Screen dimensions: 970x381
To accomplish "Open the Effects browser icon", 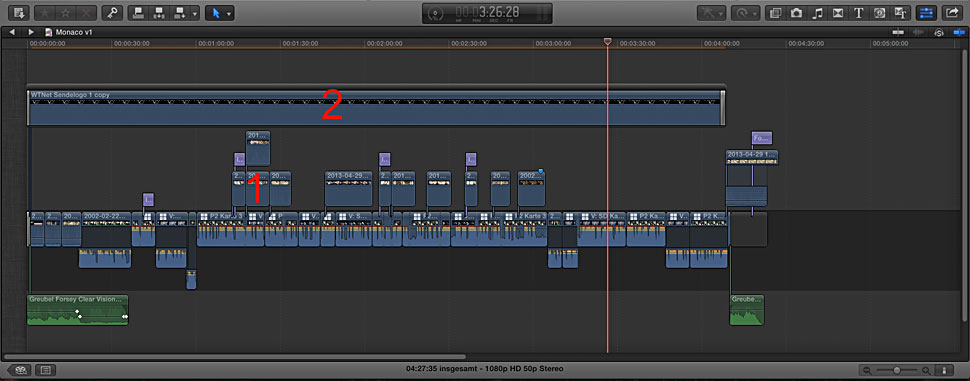I will click(x=776, y=12).
